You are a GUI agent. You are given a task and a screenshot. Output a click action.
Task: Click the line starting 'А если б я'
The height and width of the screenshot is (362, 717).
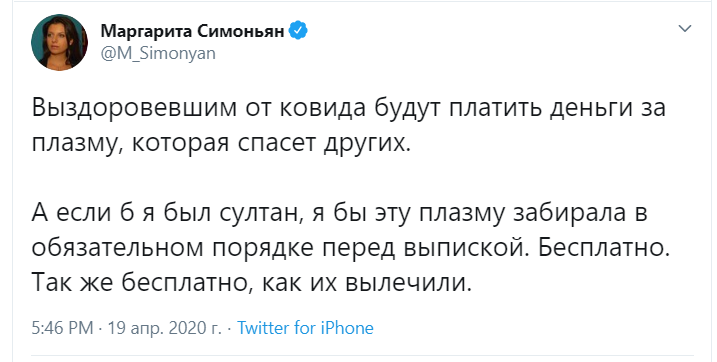click(340, 213)
